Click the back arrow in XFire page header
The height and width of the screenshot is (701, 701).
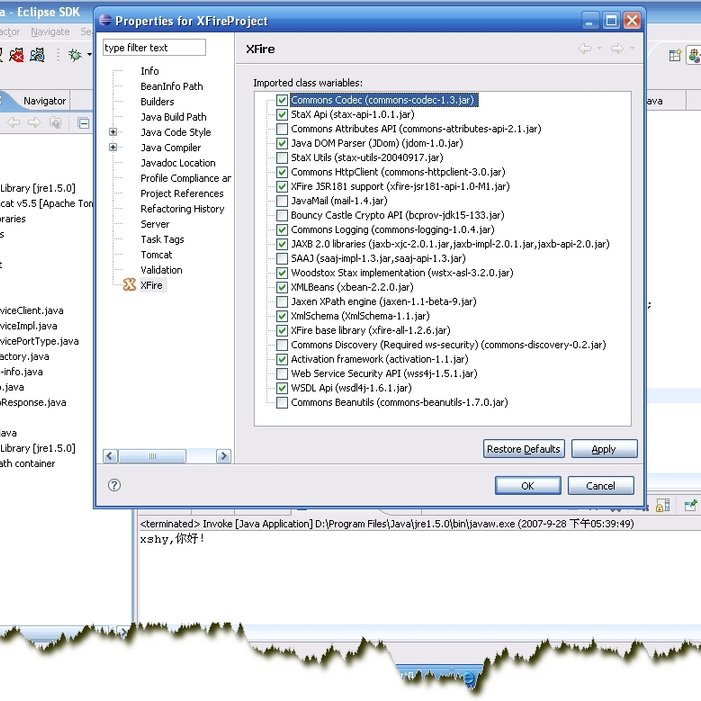(585, 49)
